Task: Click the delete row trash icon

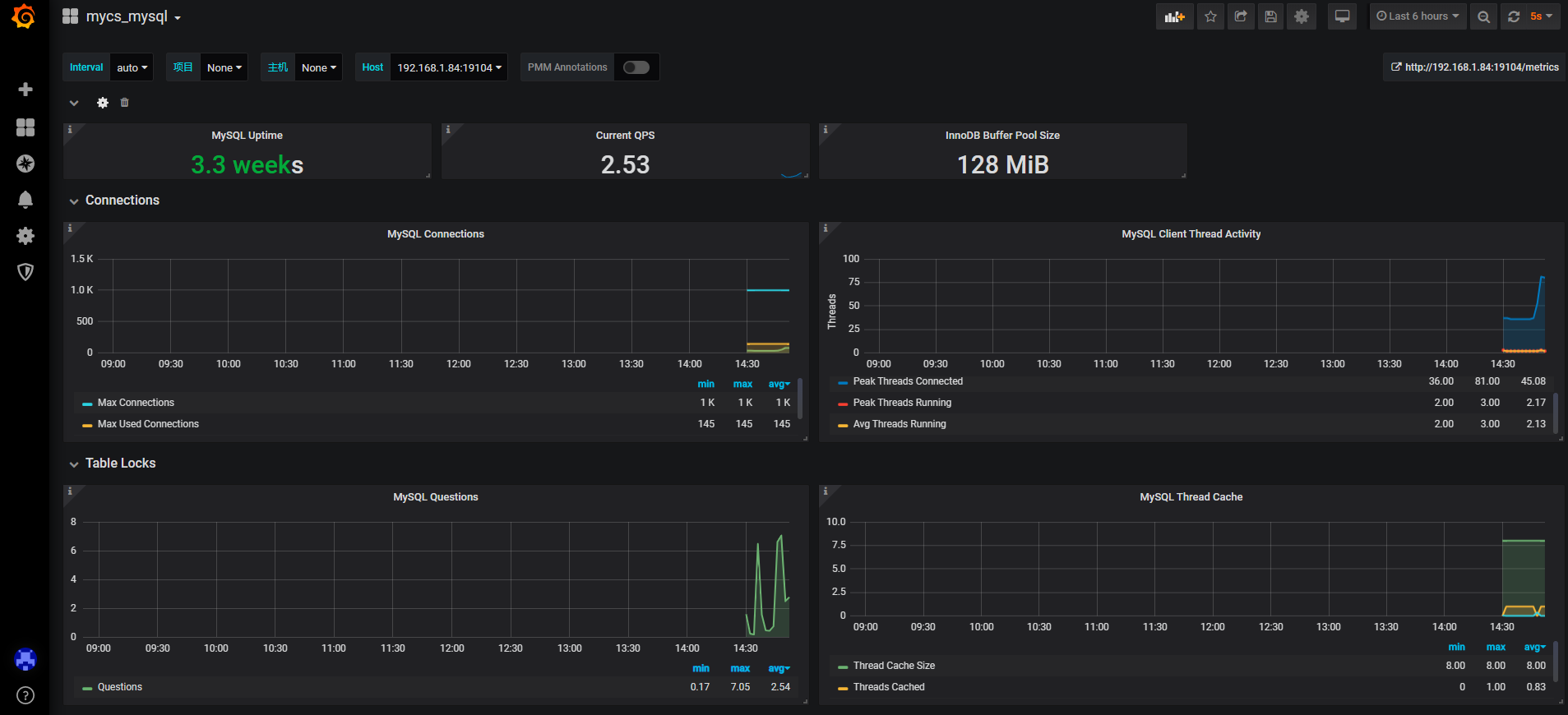Action: [x=125, y=103]
